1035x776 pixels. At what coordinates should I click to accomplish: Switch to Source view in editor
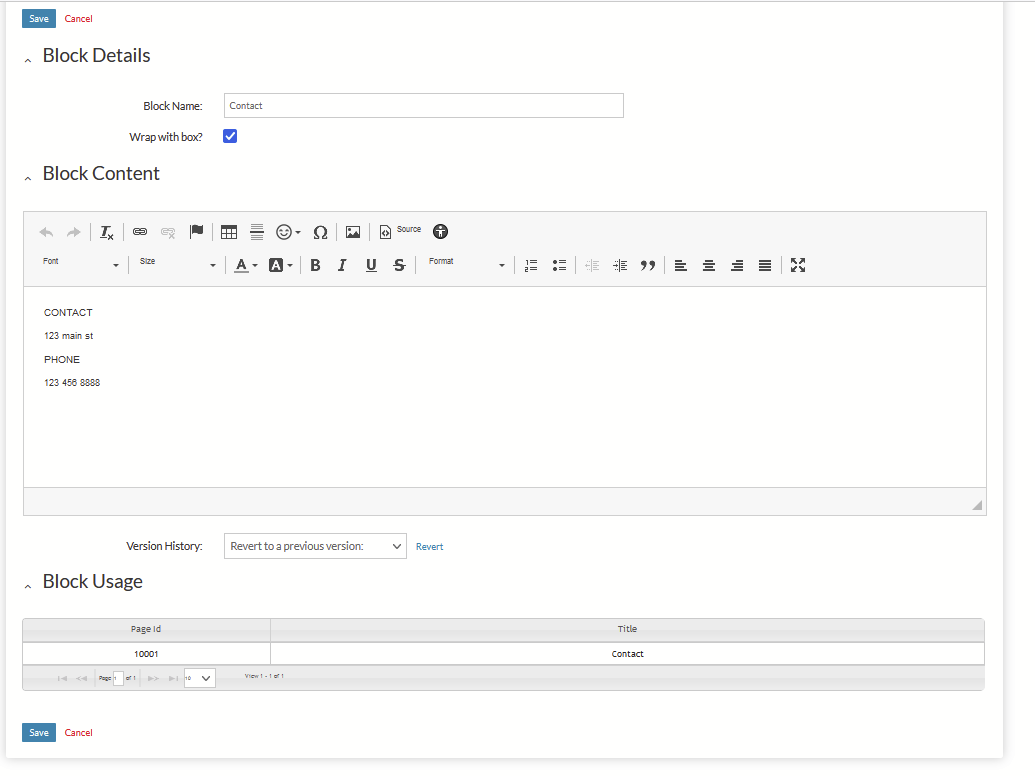click(401, 231)
